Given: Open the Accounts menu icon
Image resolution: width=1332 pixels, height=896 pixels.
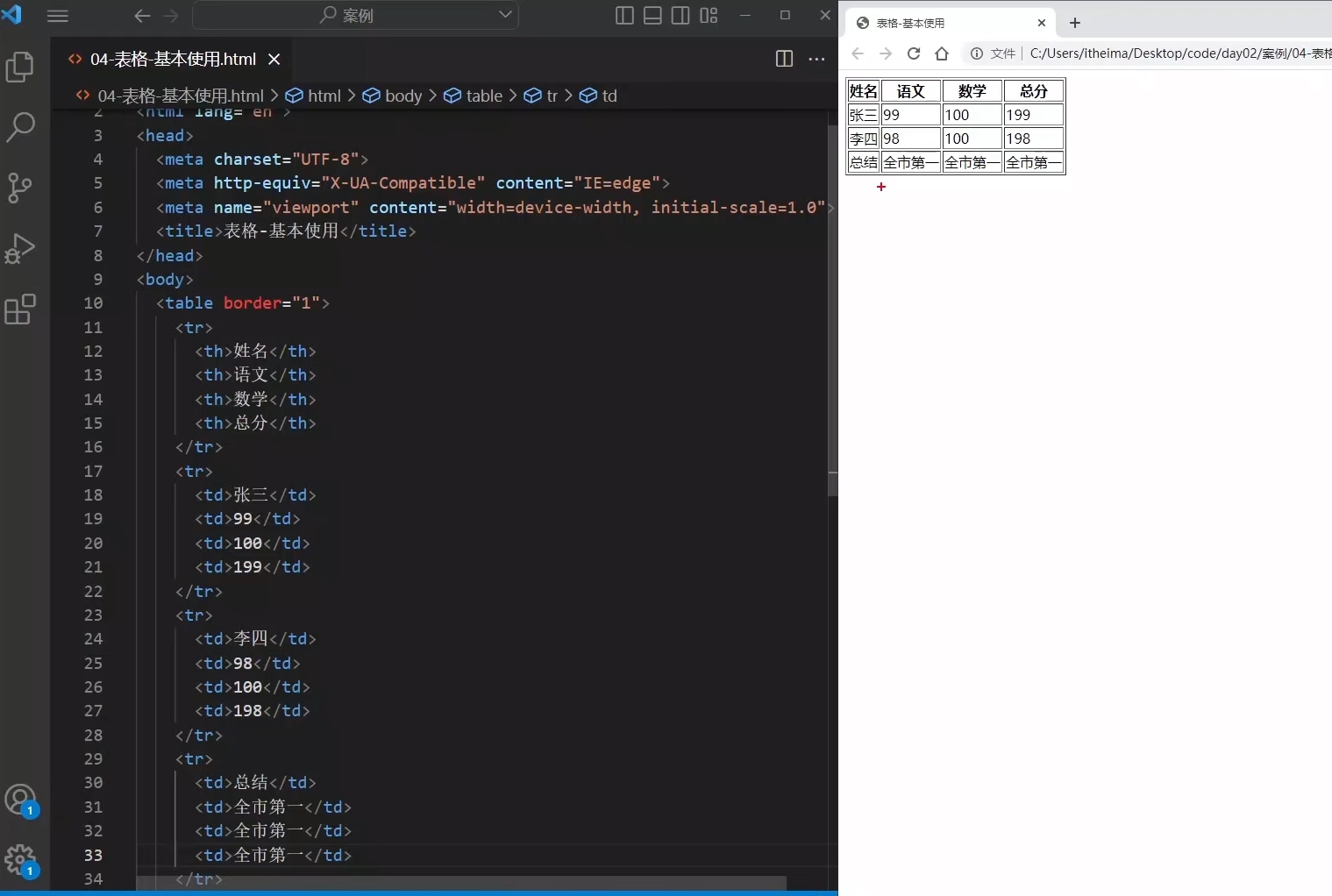Looking at the screenshot, I should [x=20, y=800].
